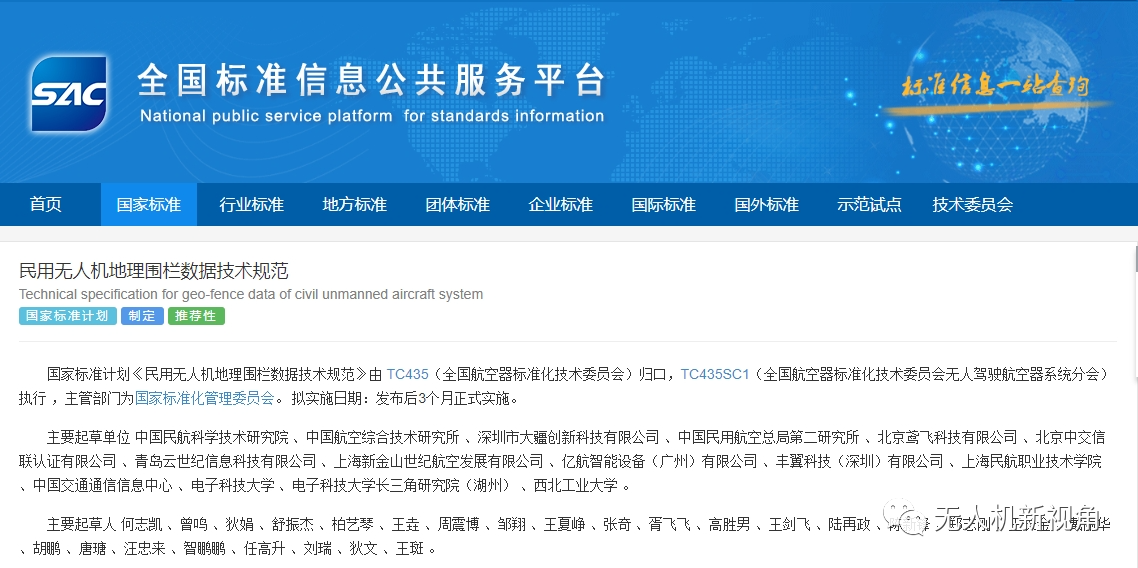Open the 国际标准 menu item

click(664, 205)
